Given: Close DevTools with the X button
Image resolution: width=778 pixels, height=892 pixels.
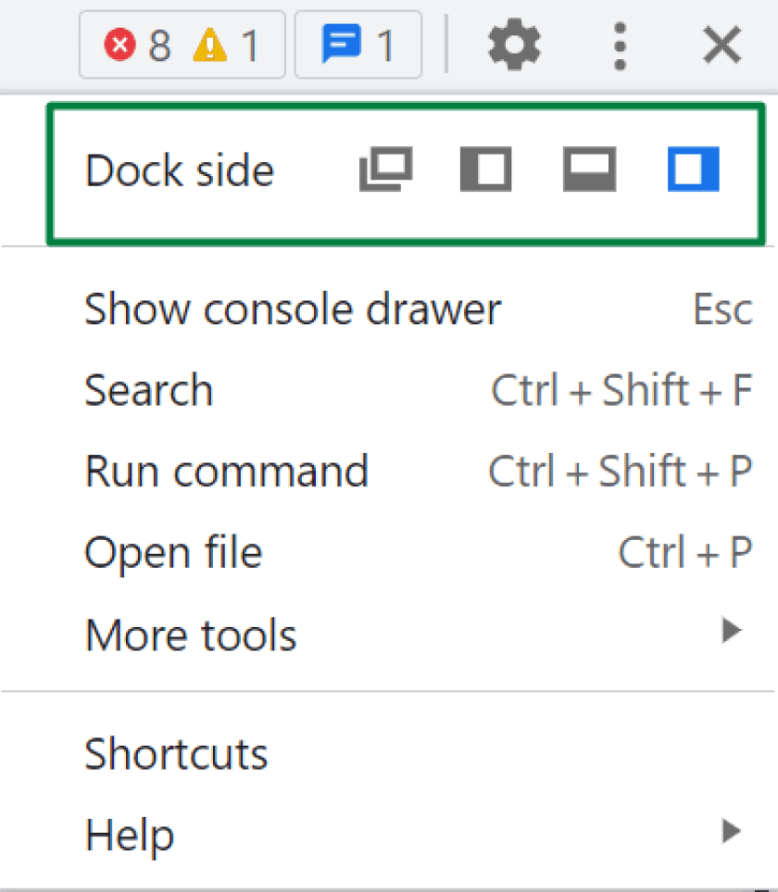Looking at the screenshot, I should pos(722,44).
